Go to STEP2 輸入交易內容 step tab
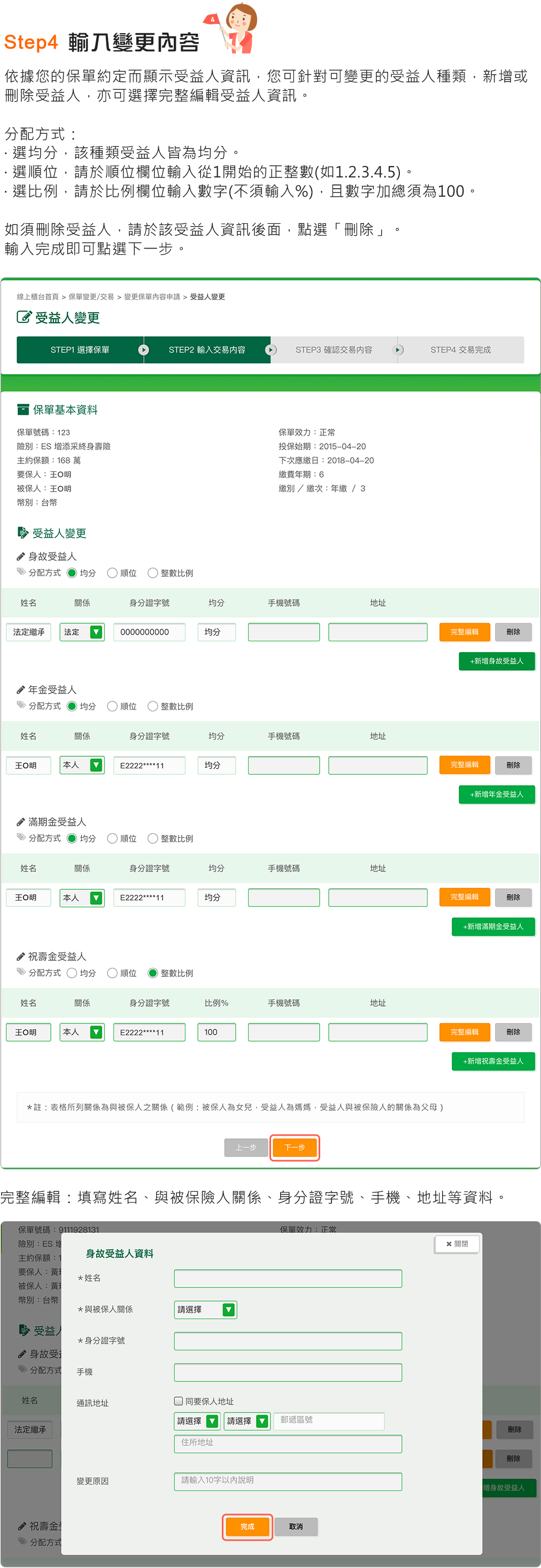The image size is (541, 1568). coord(207,350)
